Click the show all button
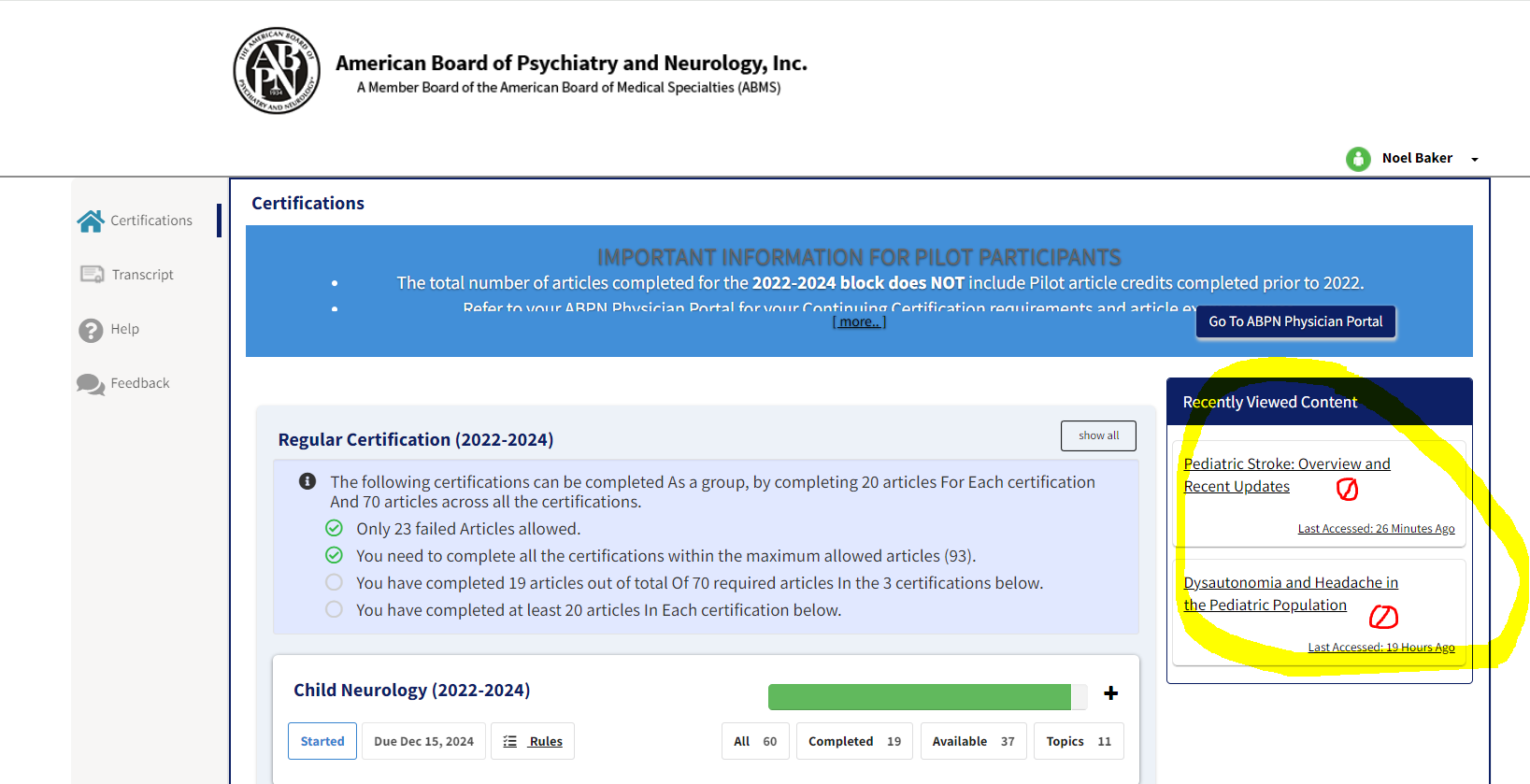The height and width of the screenshot is (784, 1530). [x=1098, y=435]
